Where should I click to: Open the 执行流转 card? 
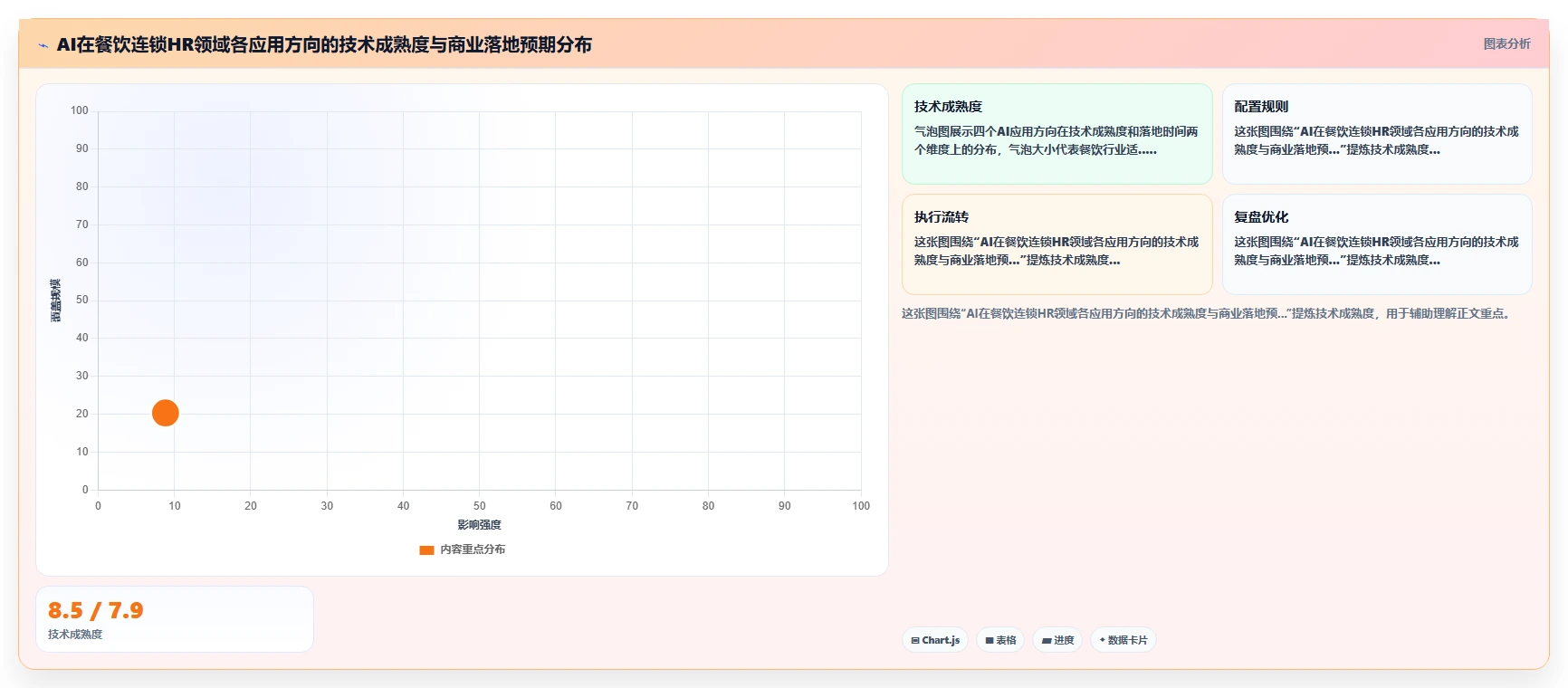1056,244
